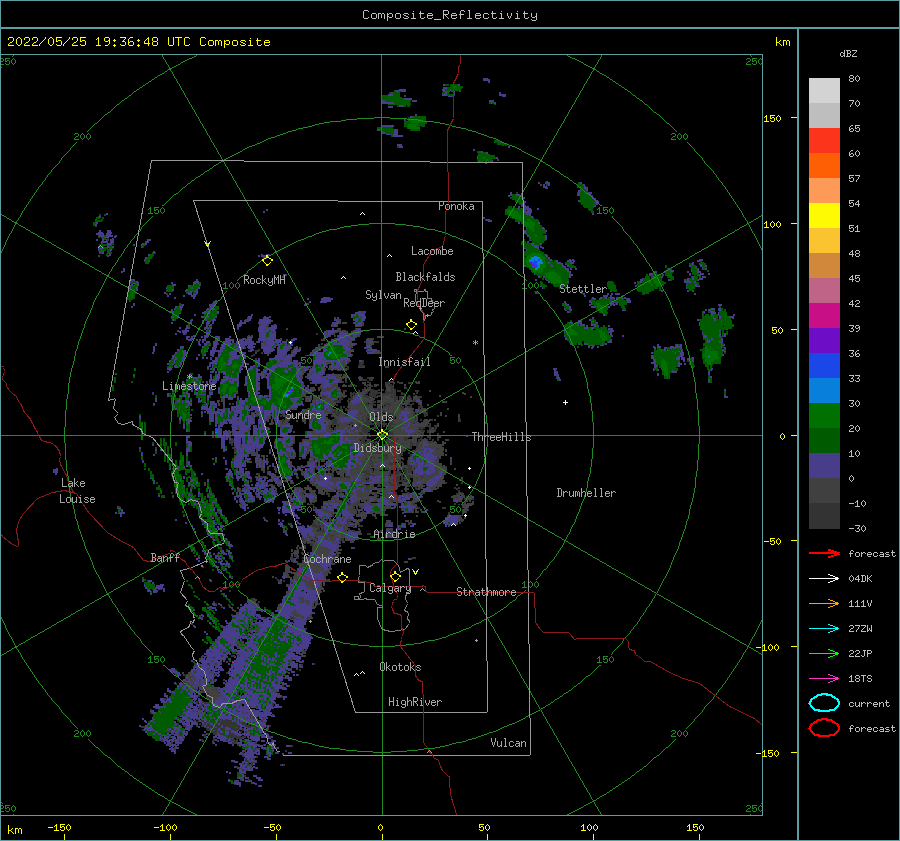900x841 pixels.
Task: Click the Didsbury label
Action: [x=377, y=448]
